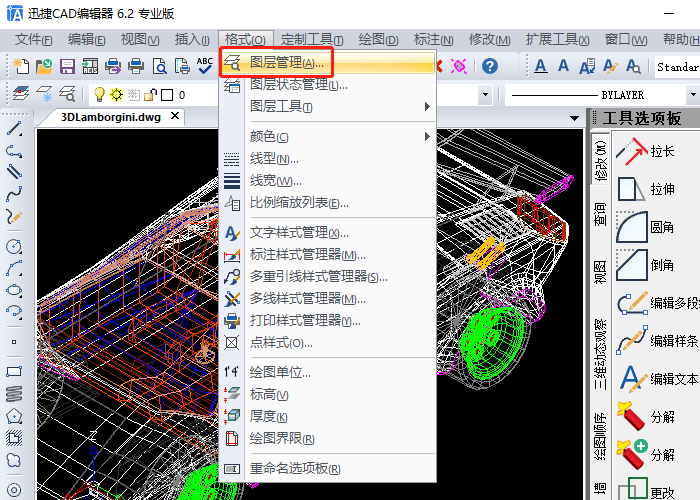Switch to the 绘图顺序 palette tab
Screen dimensions: 700x500
600,436
